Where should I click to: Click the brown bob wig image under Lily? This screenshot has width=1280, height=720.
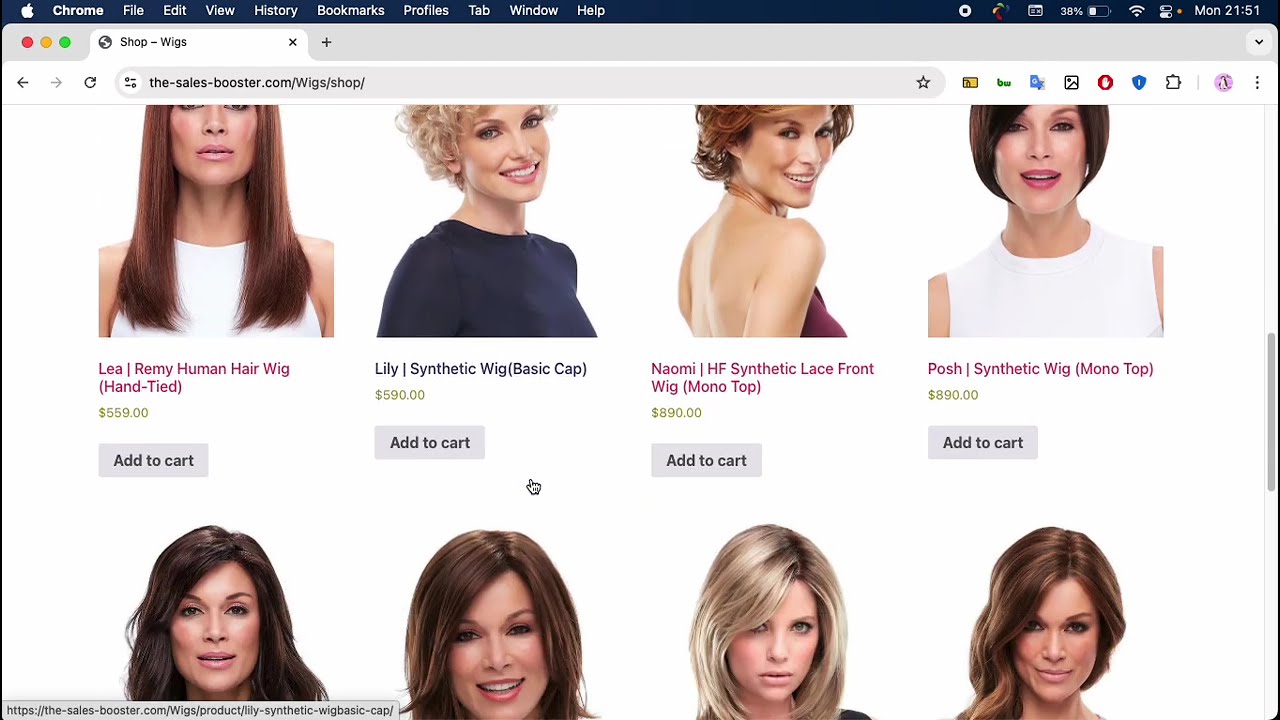coord(492,621)
